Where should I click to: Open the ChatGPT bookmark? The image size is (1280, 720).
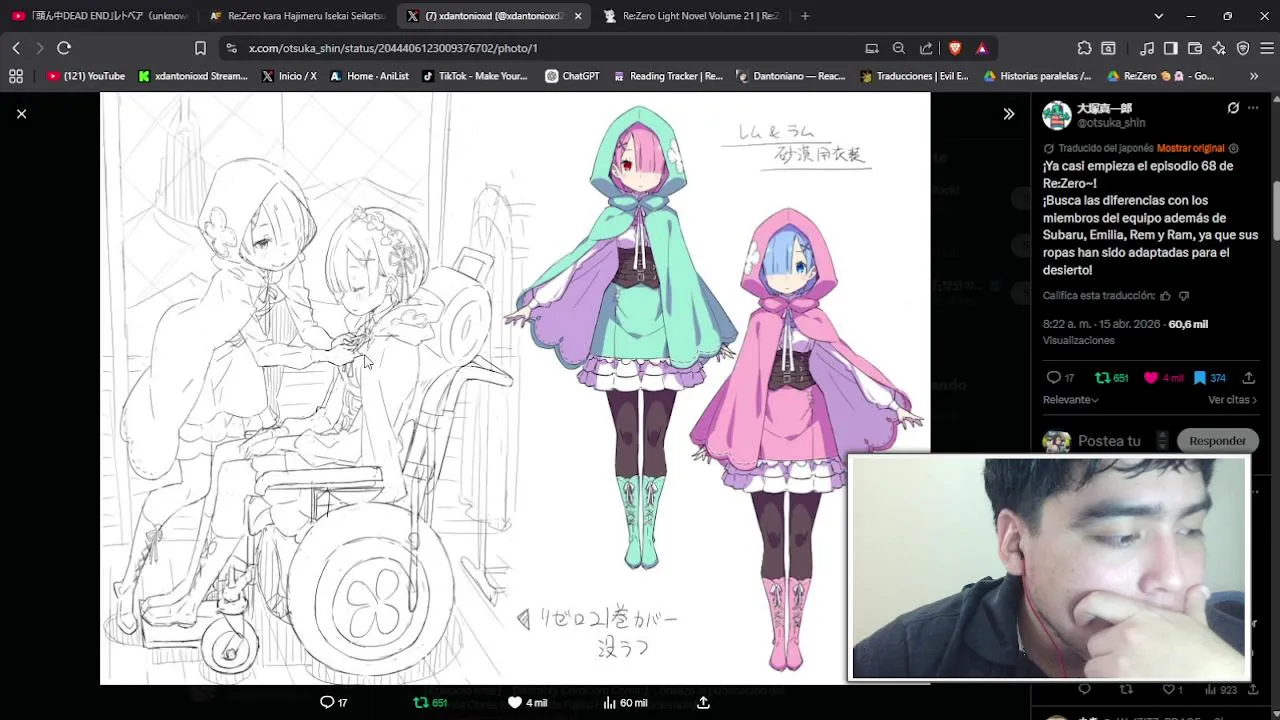(x=572, y=76)
